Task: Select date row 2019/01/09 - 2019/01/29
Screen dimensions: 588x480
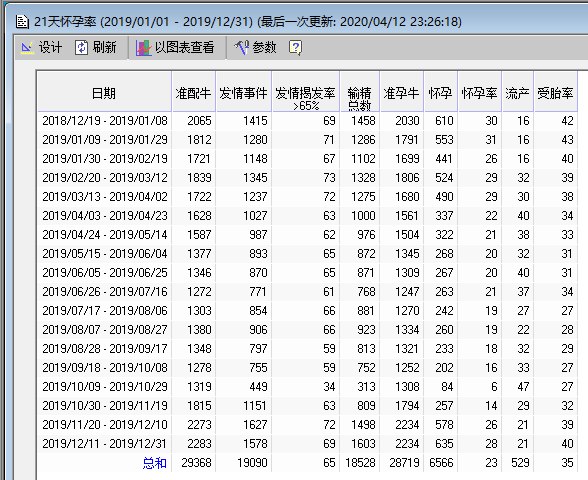Action: pos(105,140)
